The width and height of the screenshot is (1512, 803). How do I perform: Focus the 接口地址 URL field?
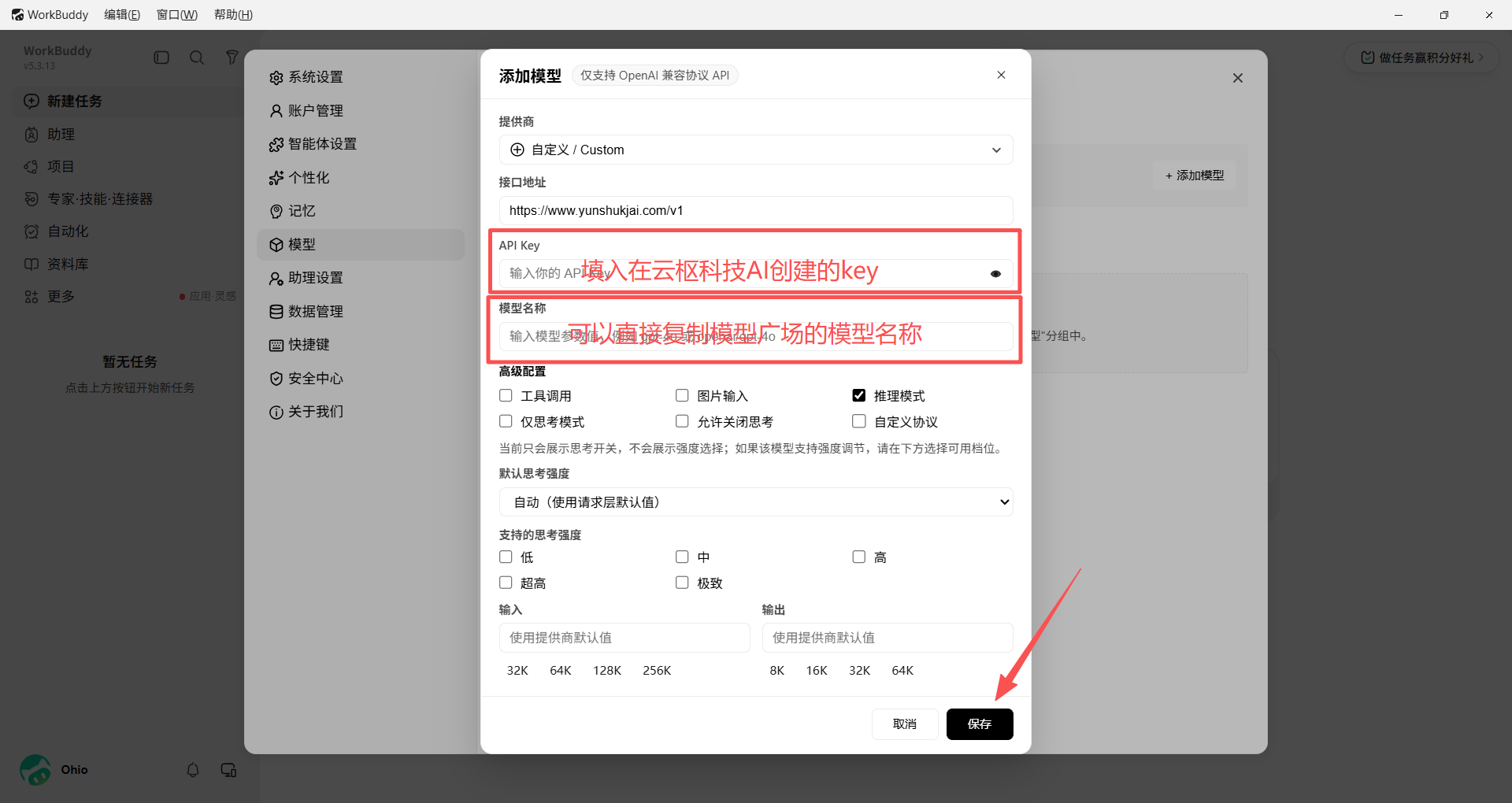click(756, 210)
